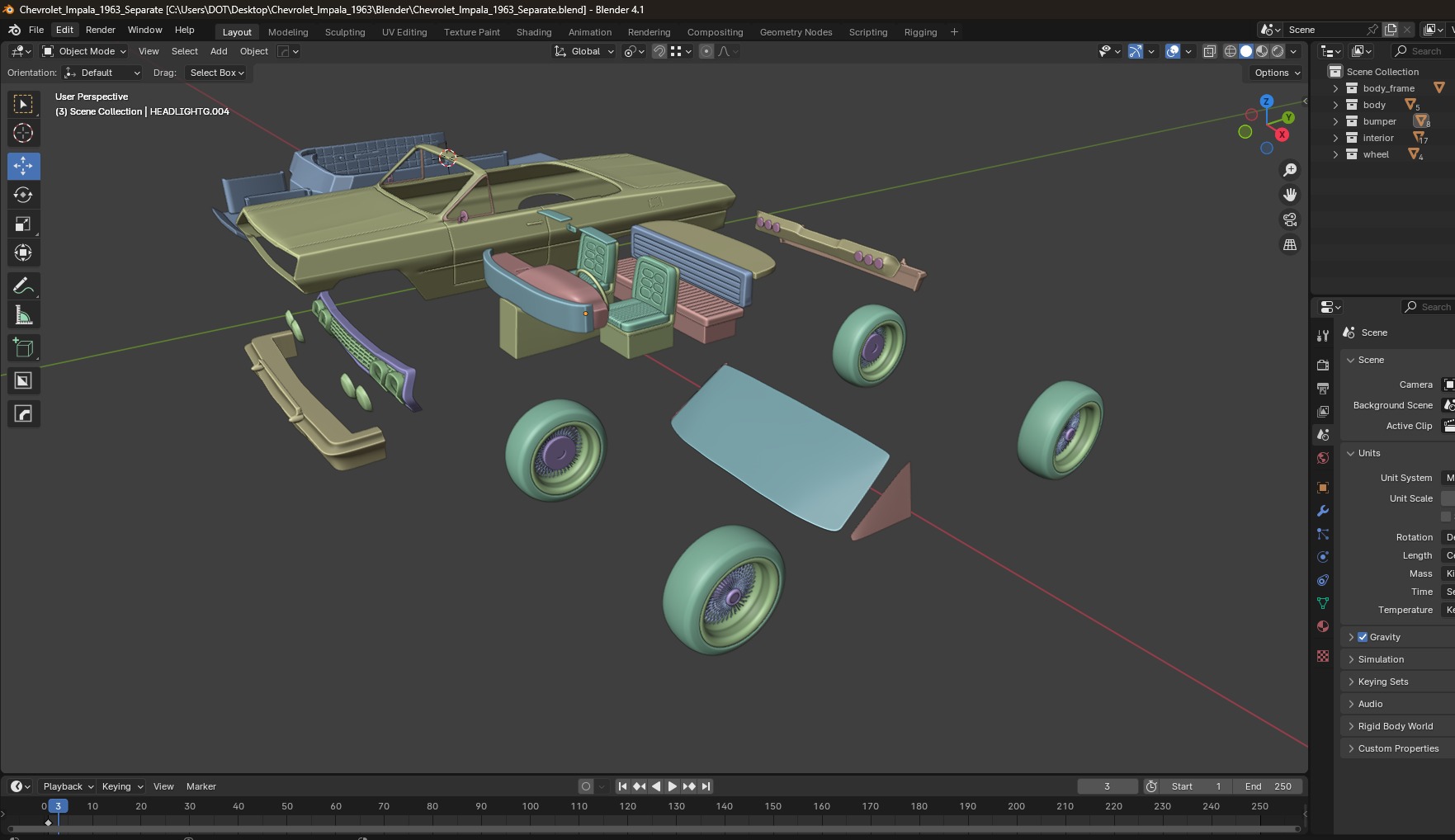Toggle viewport gizmos display
The height and width of the screenshot is (840, 1455).
[1136, 51]
